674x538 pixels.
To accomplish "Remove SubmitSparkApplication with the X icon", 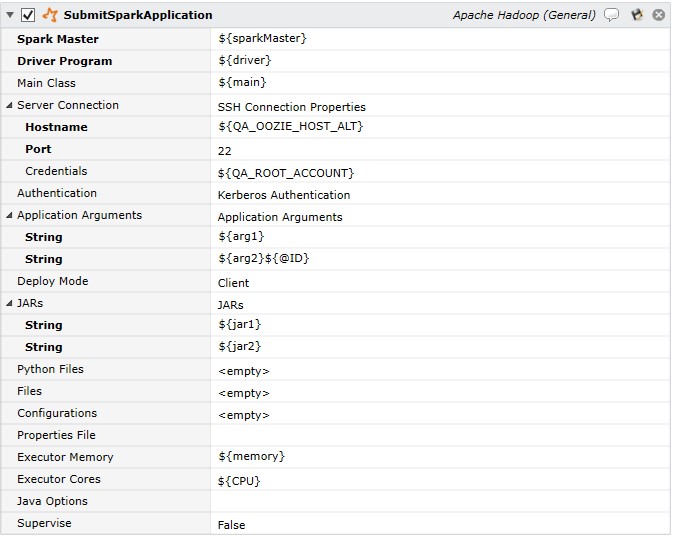I will 659,15.
